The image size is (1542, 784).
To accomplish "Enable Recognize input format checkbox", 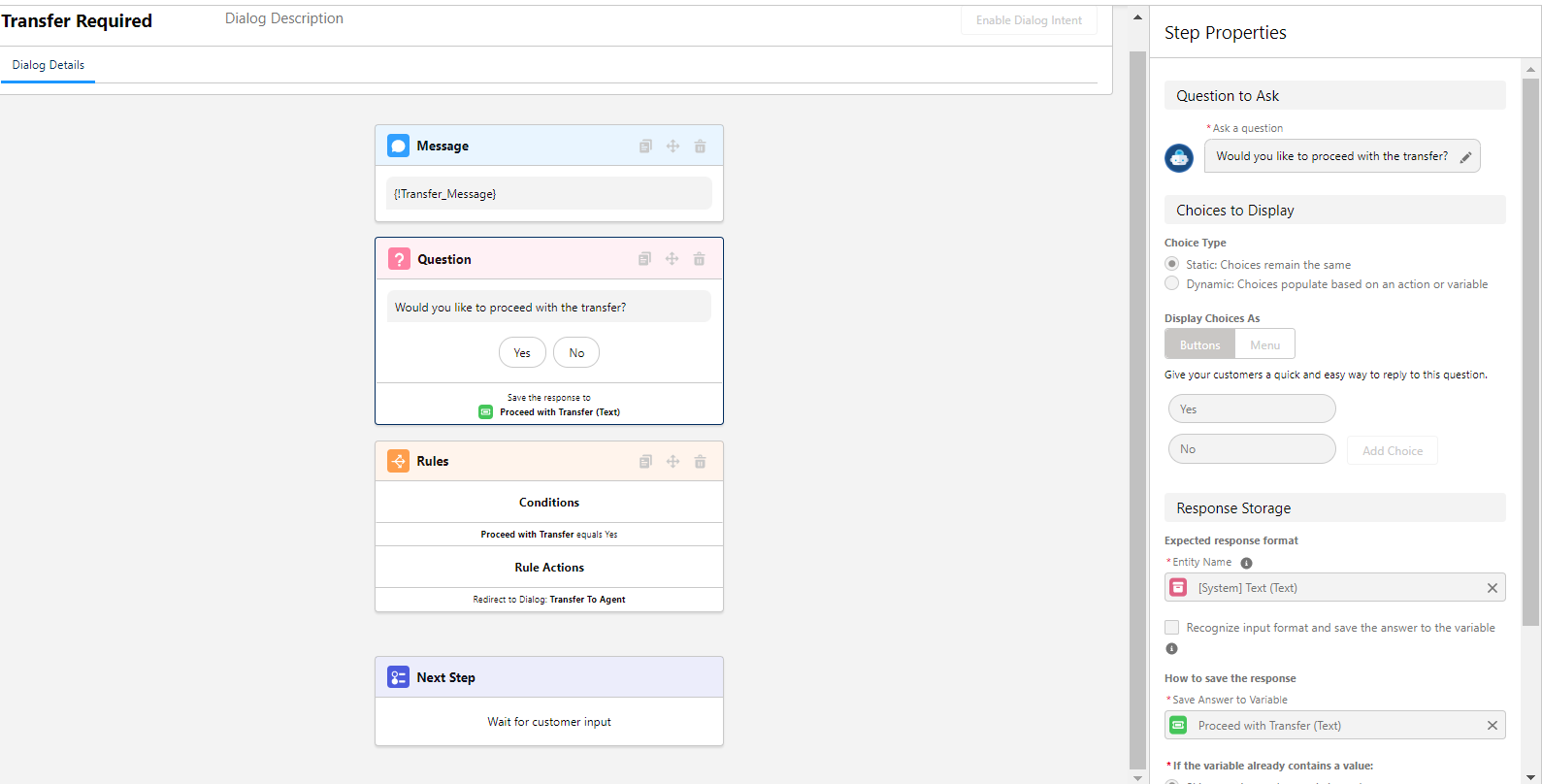I will (x=1172, y=628).
